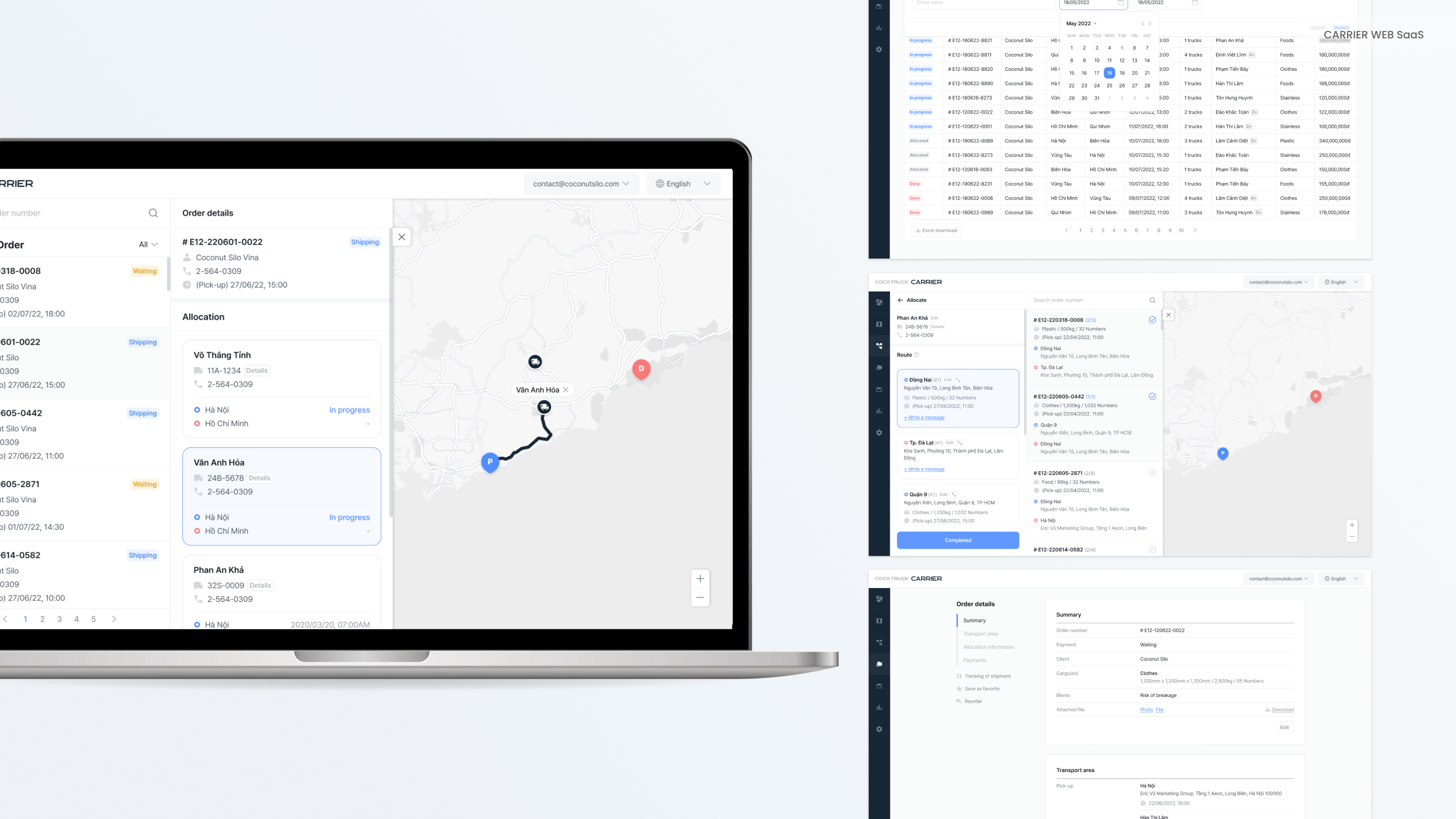Viewport: 1456px width, 819px height.
Task: Click 'In progress' button for Võ Thắng Tình route
Action: [349, 409]
